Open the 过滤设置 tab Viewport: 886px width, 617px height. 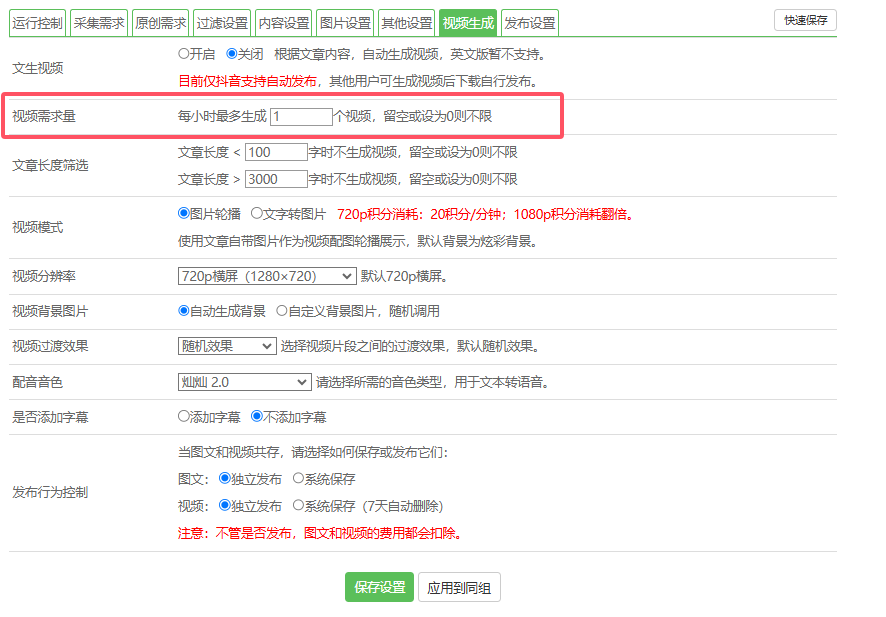pos(223,23)
